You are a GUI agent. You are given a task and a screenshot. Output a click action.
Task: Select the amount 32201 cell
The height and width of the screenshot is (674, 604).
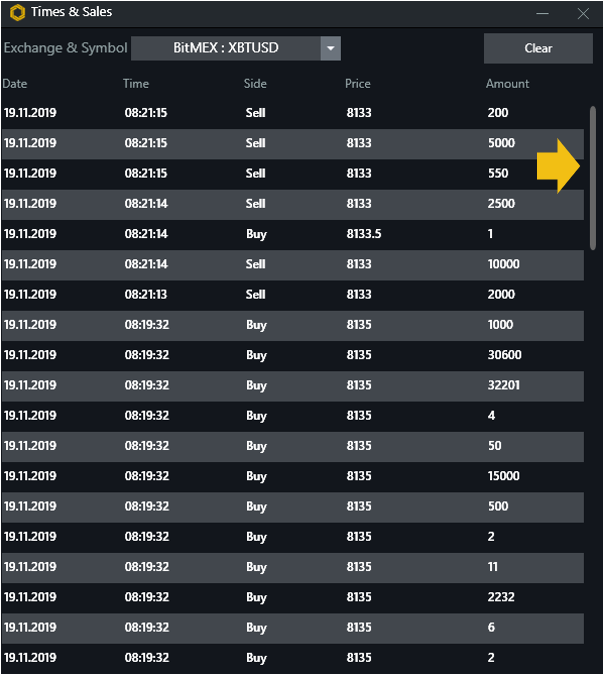(504, 385)
